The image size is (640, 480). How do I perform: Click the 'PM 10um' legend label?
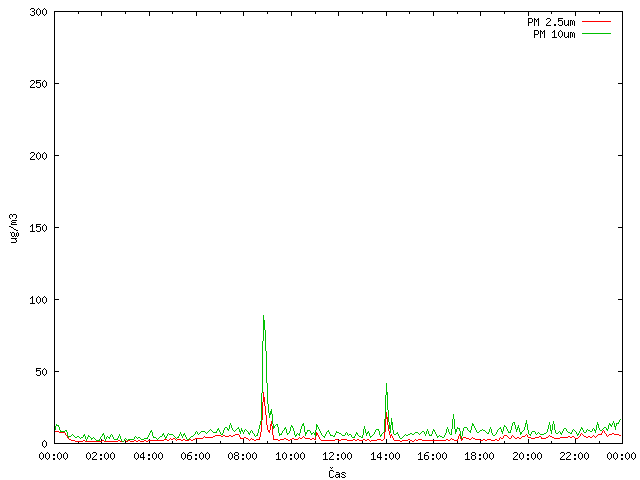(554, 34)
